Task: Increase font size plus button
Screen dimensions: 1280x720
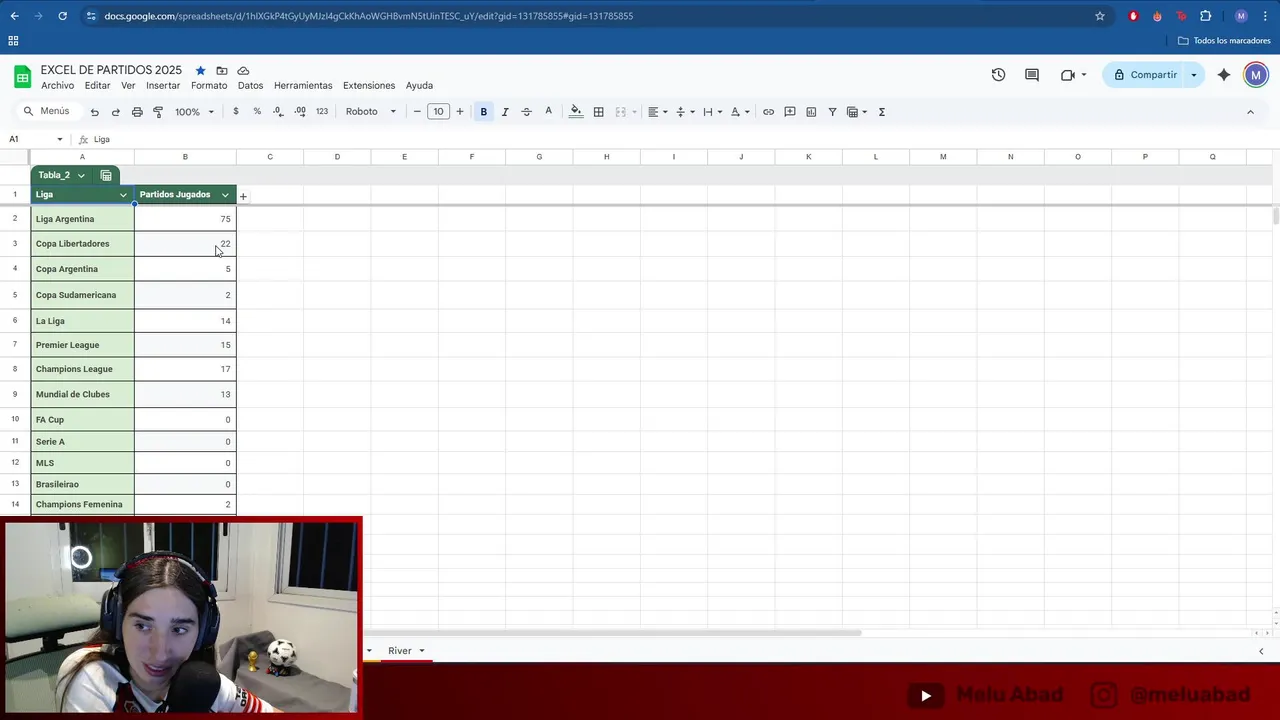Action: [460, 112]
